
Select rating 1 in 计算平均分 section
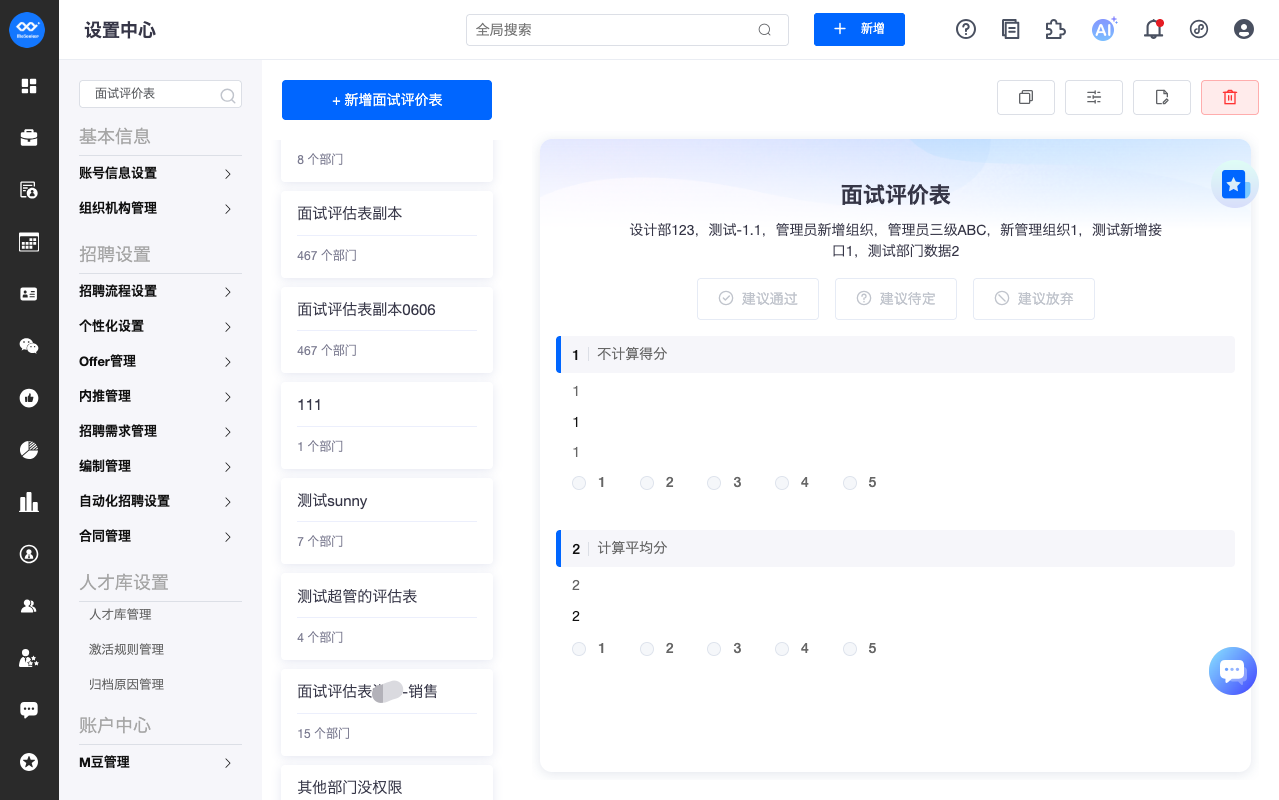tap(579, 649)
